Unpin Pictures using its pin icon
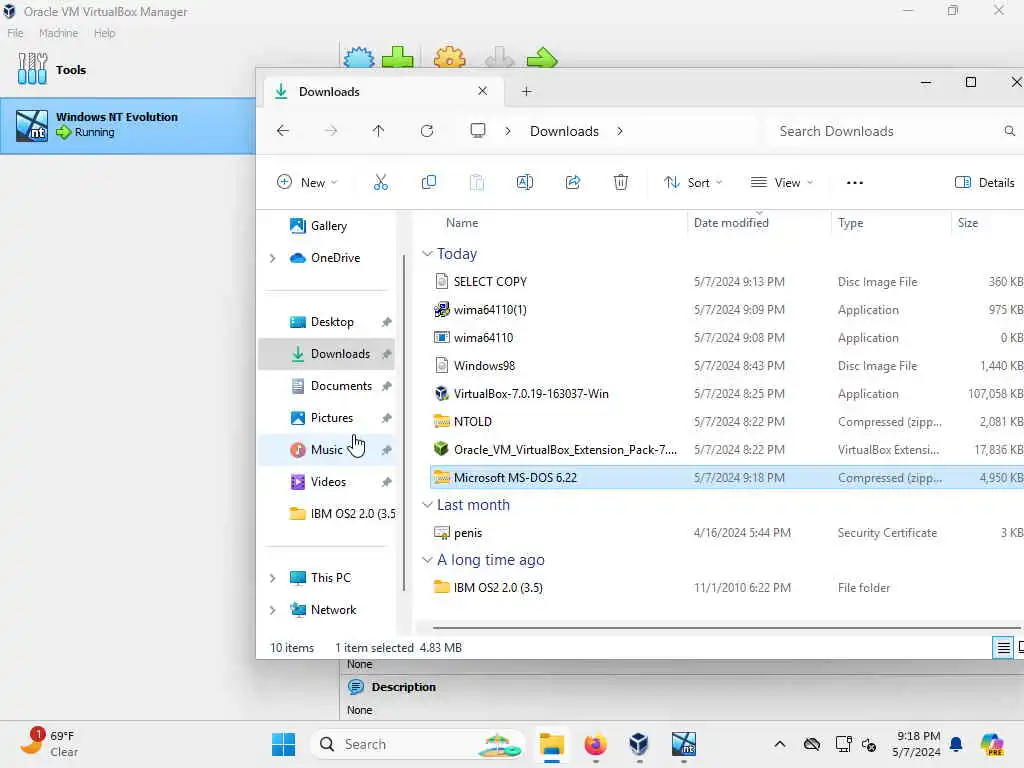 (x=387, y=418)
